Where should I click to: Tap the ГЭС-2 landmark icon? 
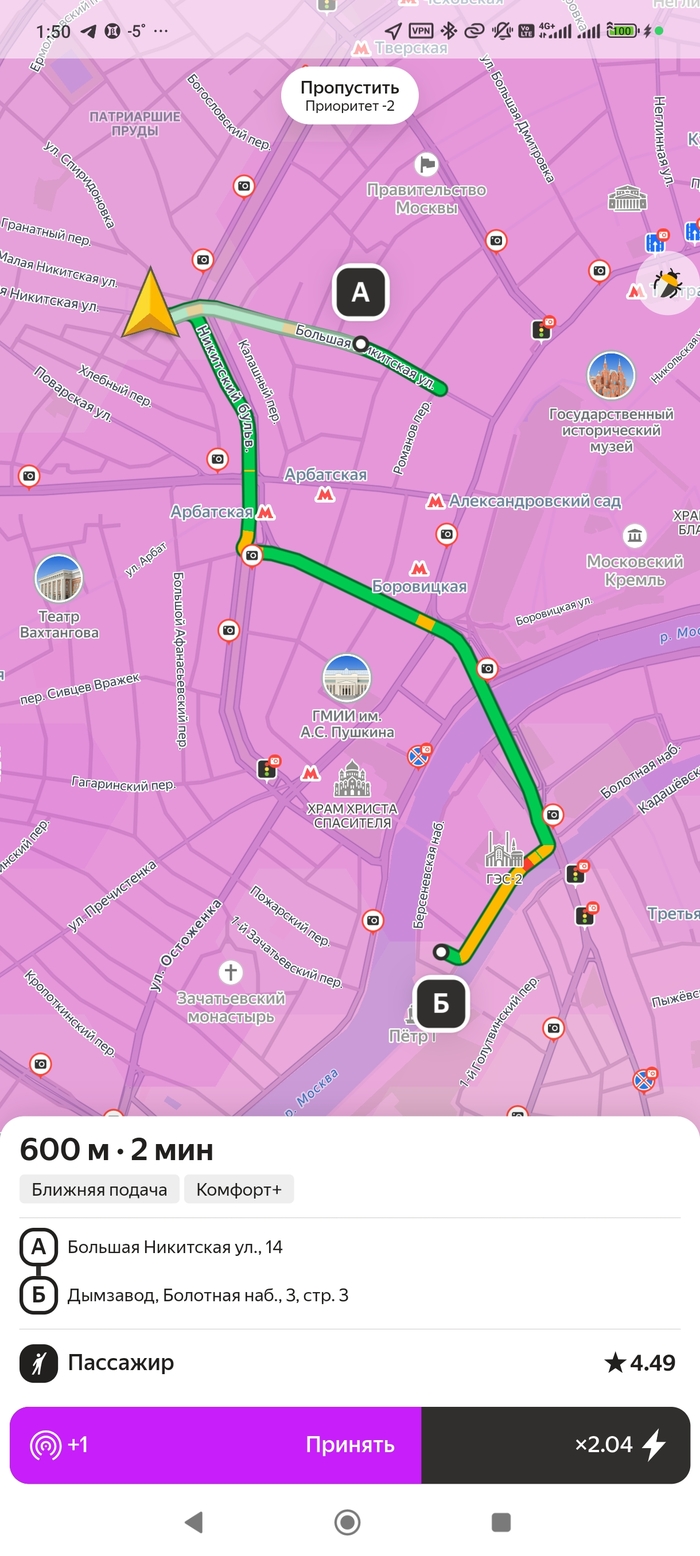click(x=505, y=850)
